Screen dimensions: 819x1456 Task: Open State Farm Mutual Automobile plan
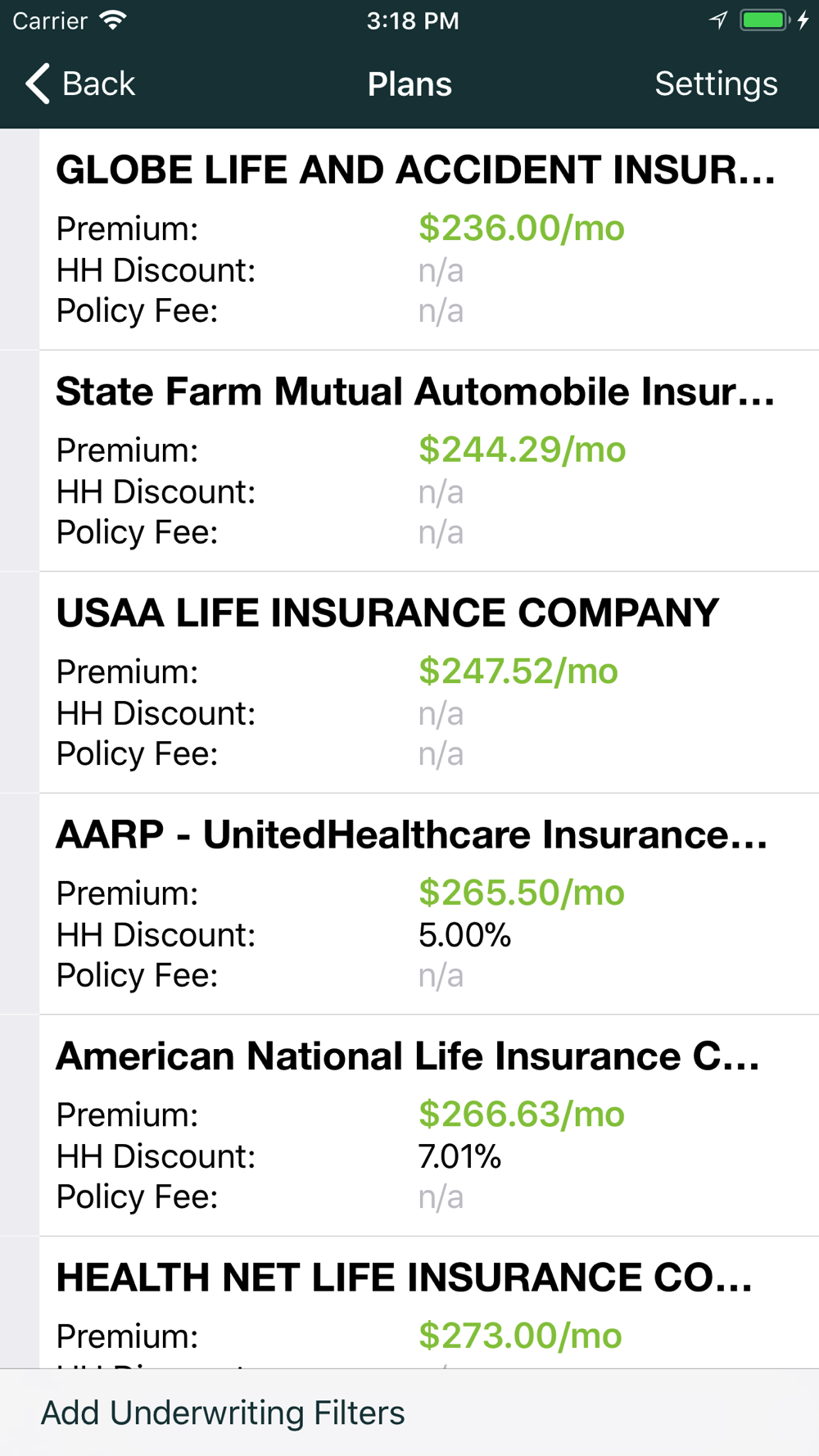click(415, 391)
